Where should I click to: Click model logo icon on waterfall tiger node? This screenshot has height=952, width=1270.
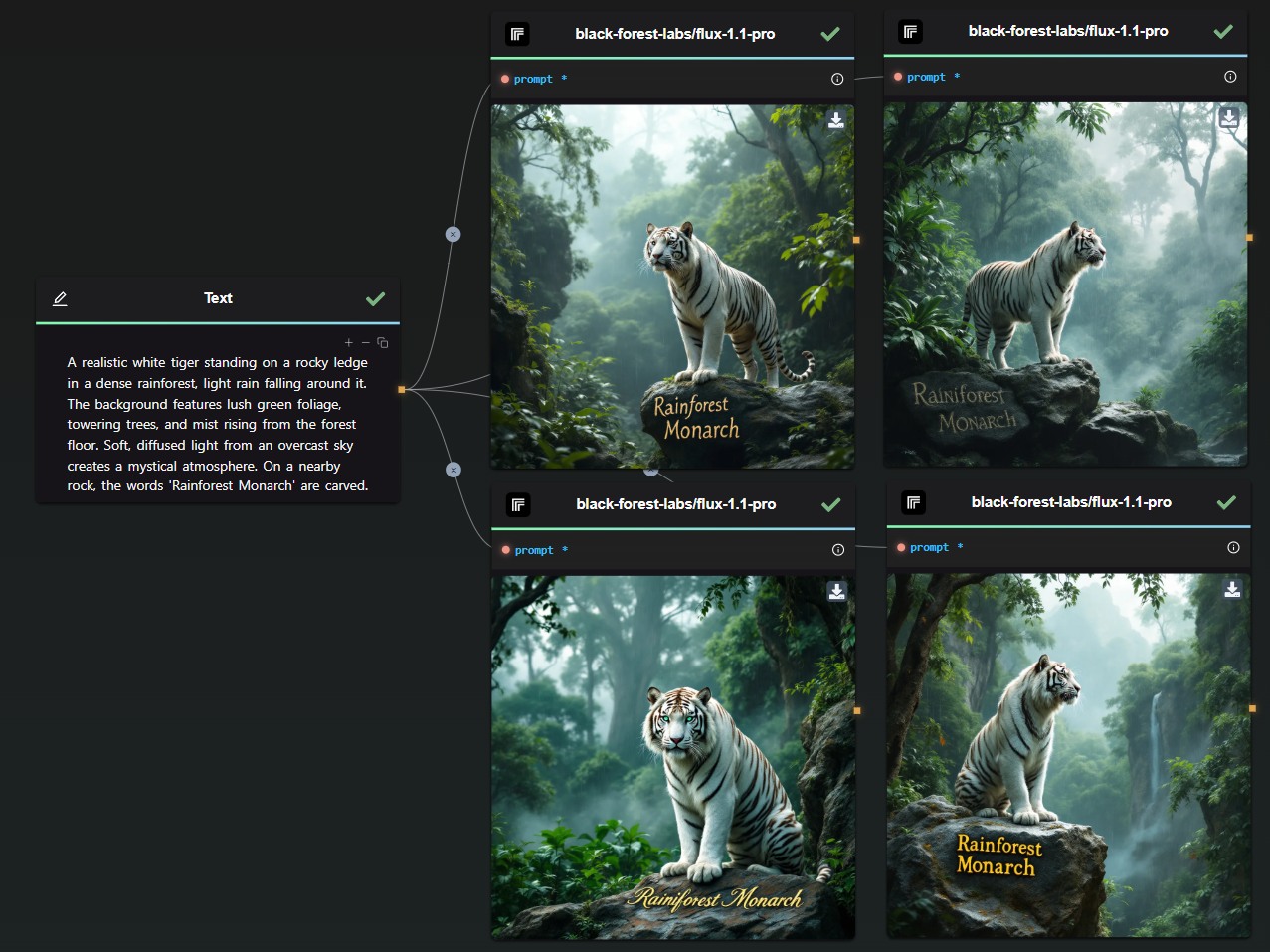point(913,502)
